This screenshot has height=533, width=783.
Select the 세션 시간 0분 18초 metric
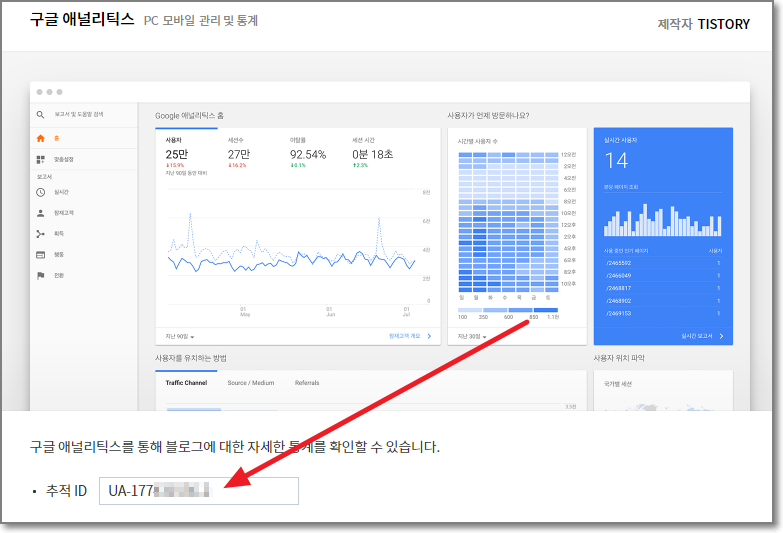click(x=373, y=152)
